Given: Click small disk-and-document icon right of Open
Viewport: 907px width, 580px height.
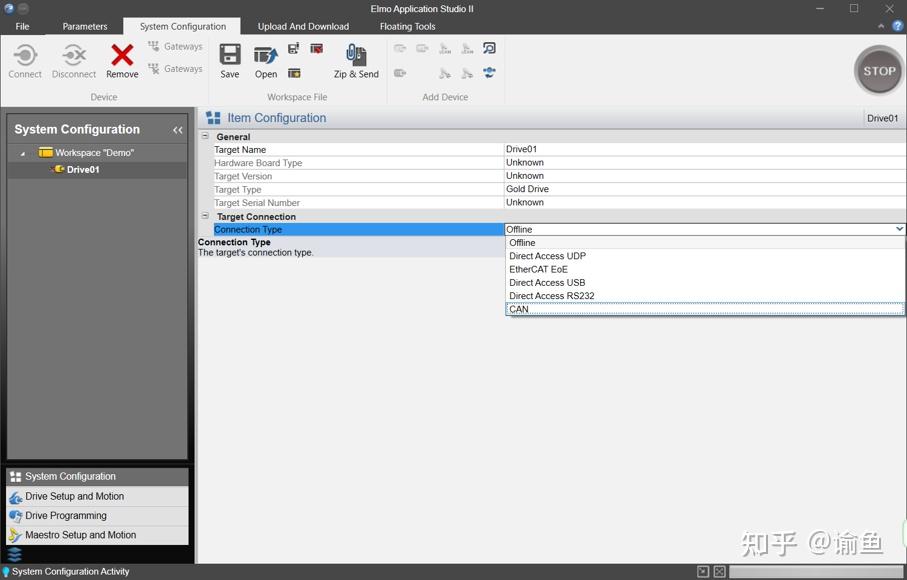Looking at the screenshot, I should coord(294,48).
